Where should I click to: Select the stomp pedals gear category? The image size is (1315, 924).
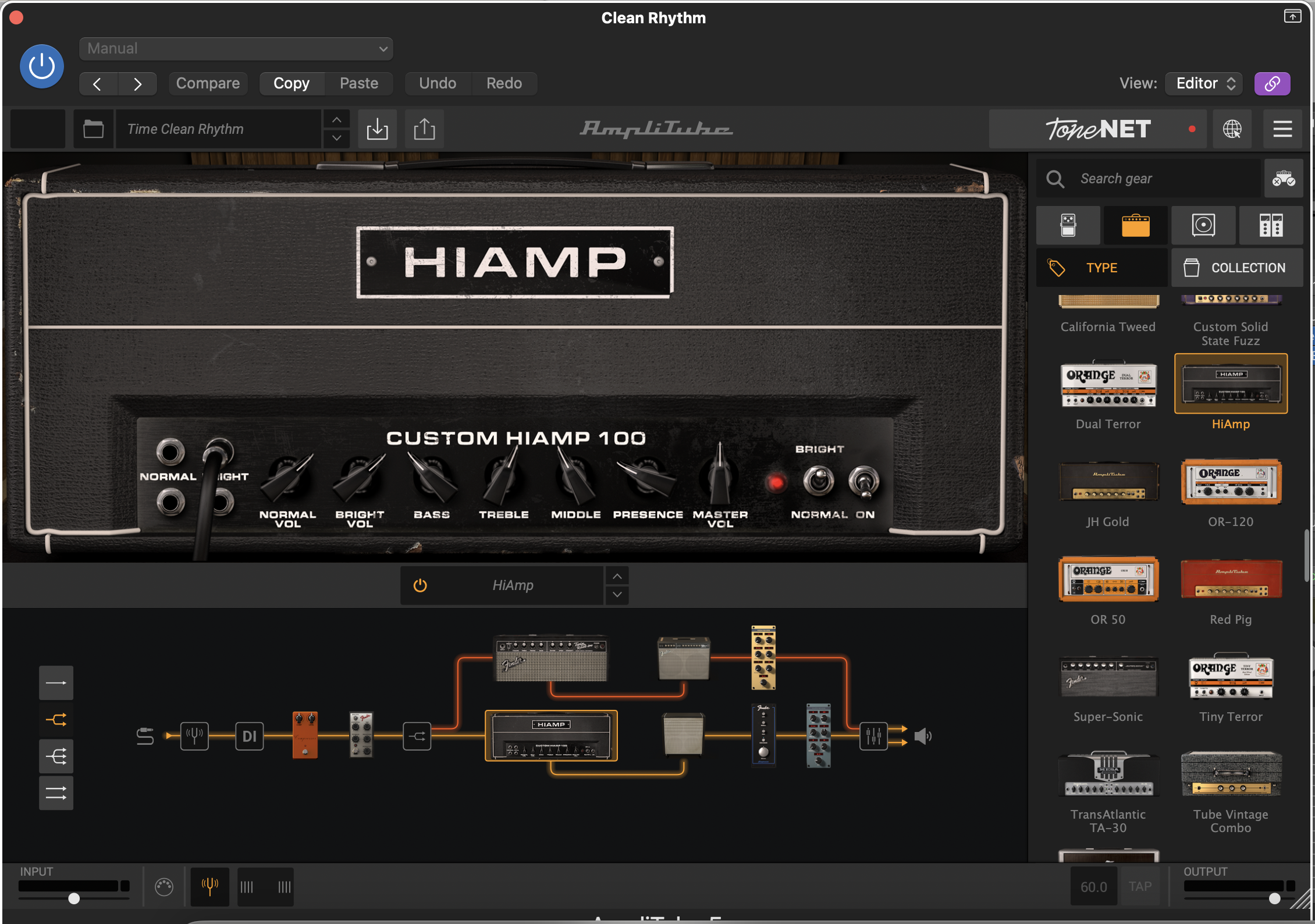point(1068,225)
